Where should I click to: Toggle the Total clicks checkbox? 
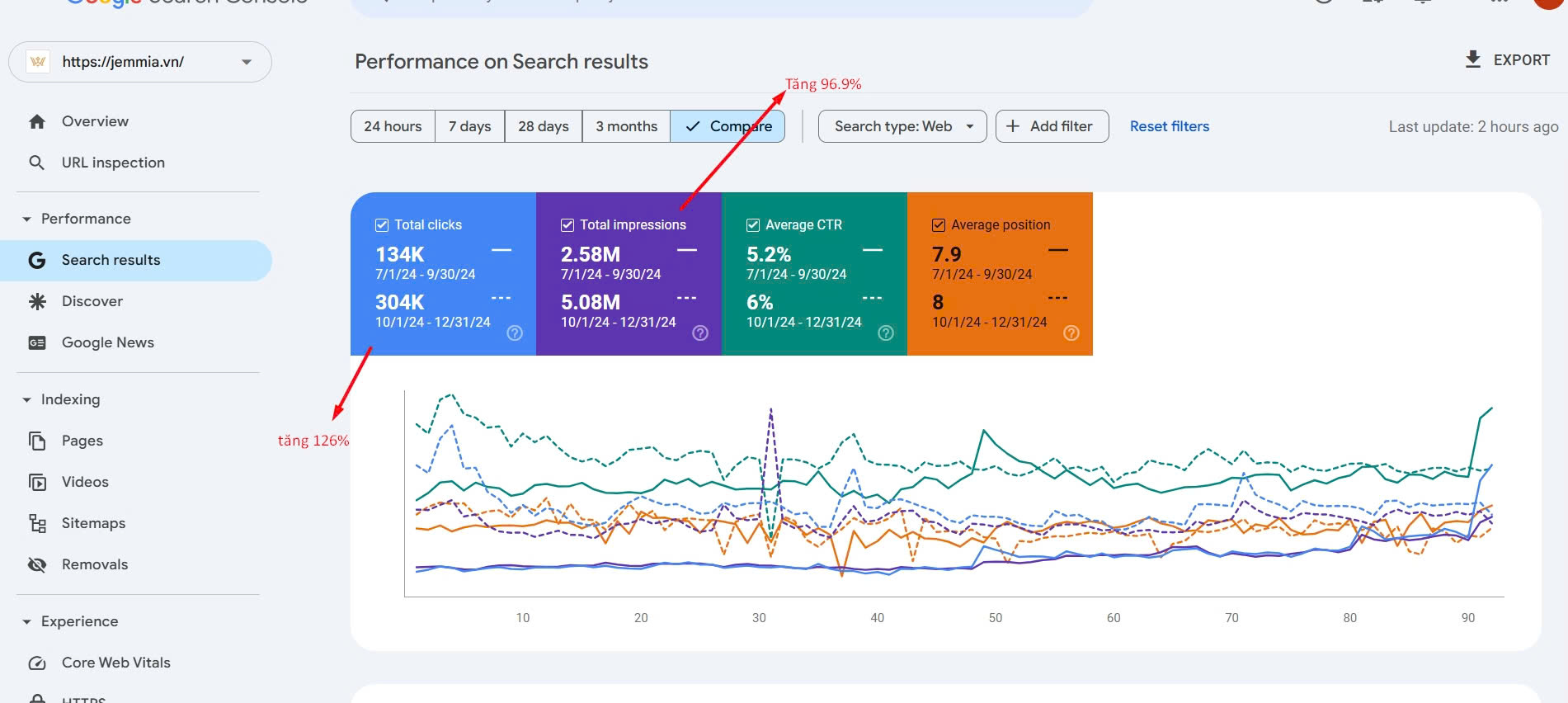pos(382,225)
